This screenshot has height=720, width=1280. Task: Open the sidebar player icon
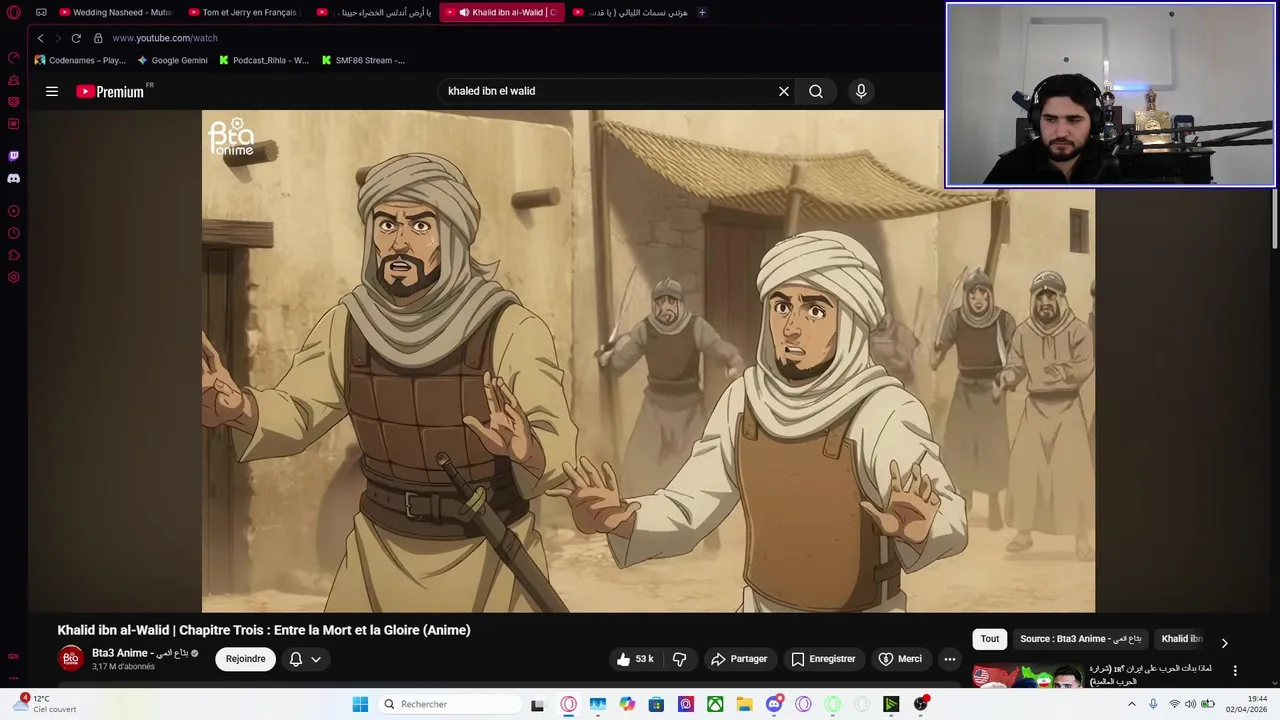(14, 211)
